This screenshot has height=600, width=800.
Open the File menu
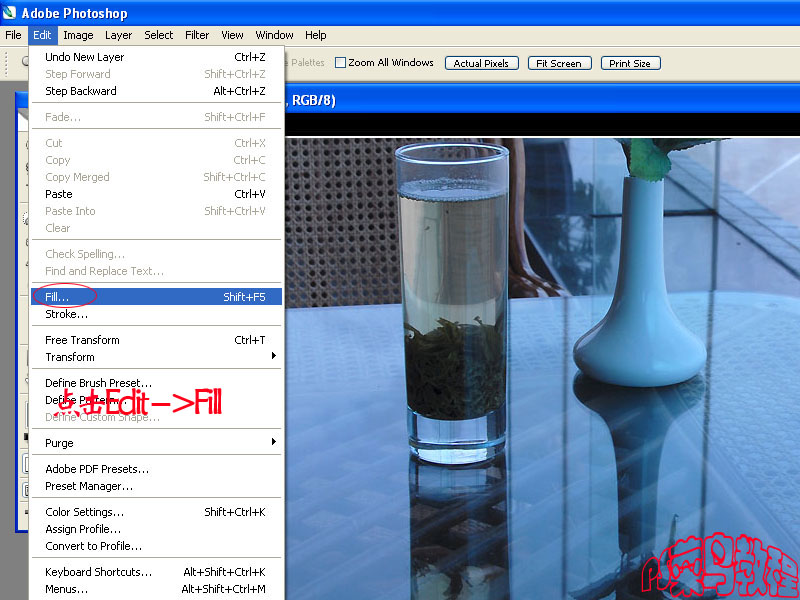(x=13, y=35)
